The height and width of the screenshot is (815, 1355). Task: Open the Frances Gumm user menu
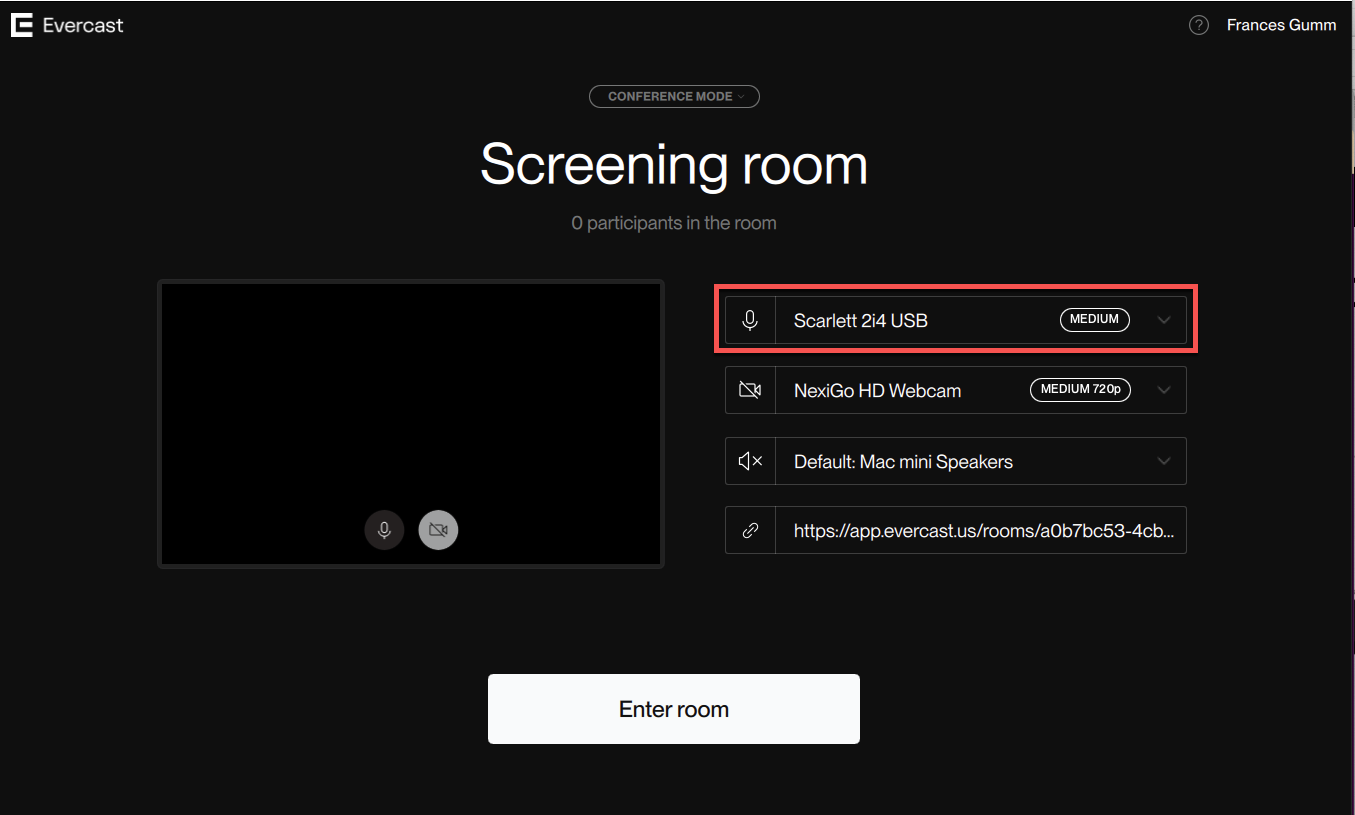click(x=1281, y=25)
